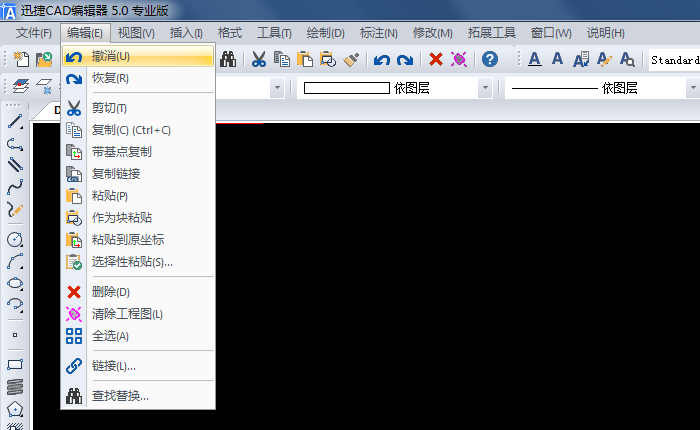Viewport: 700px width, 430px height.
Task: Open the 工具(T) menu
Action: (x=274, y=33)
